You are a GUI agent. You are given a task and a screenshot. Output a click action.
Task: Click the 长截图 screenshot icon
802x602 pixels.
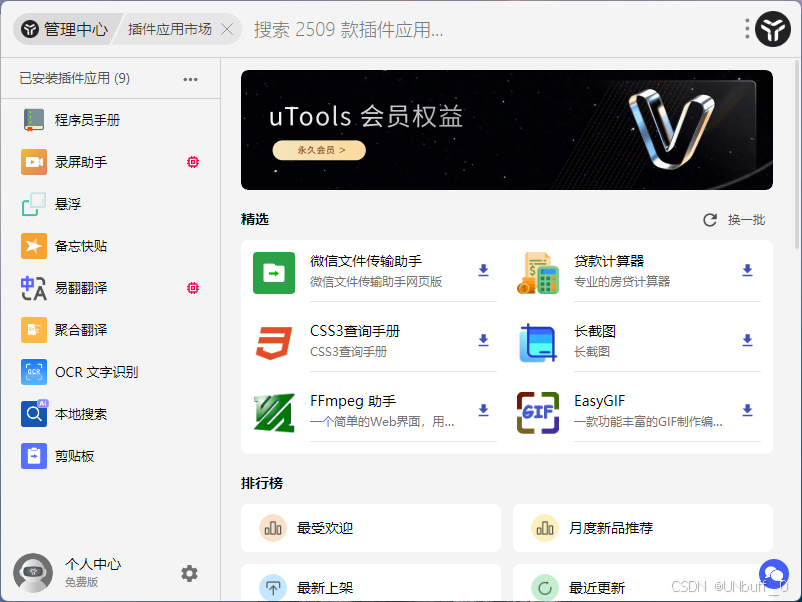[538, 343]
